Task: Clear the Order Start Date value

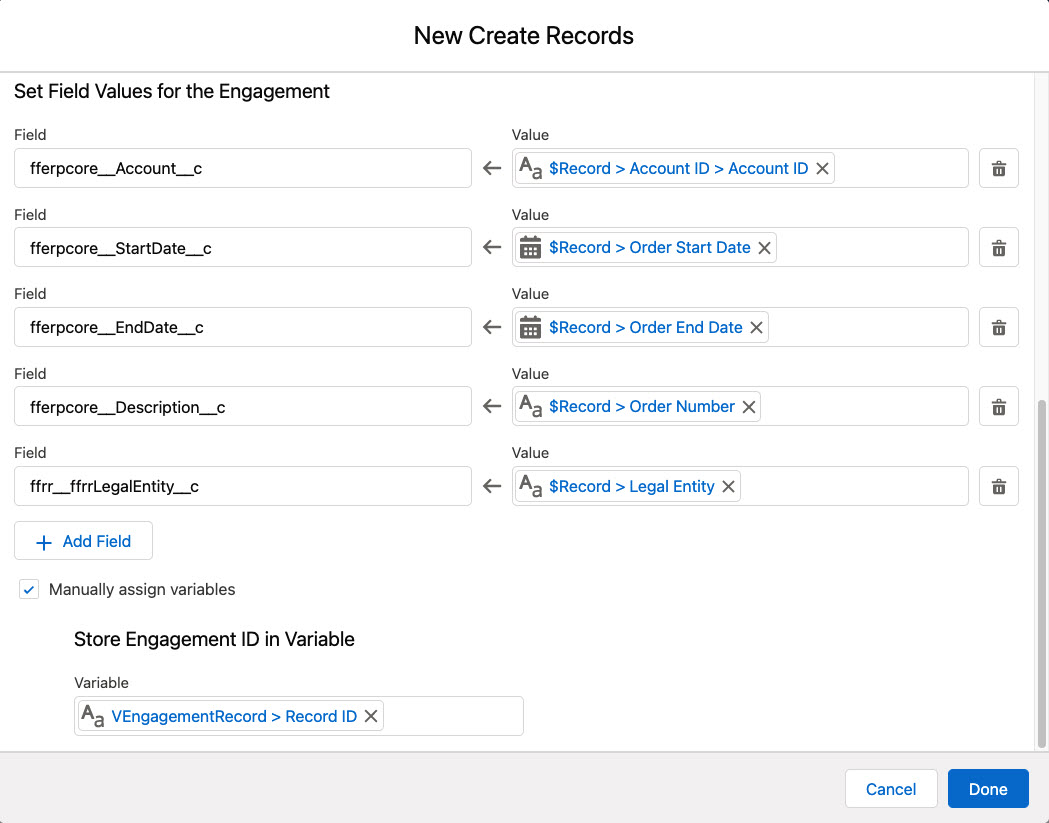Action: coord(764,248)
